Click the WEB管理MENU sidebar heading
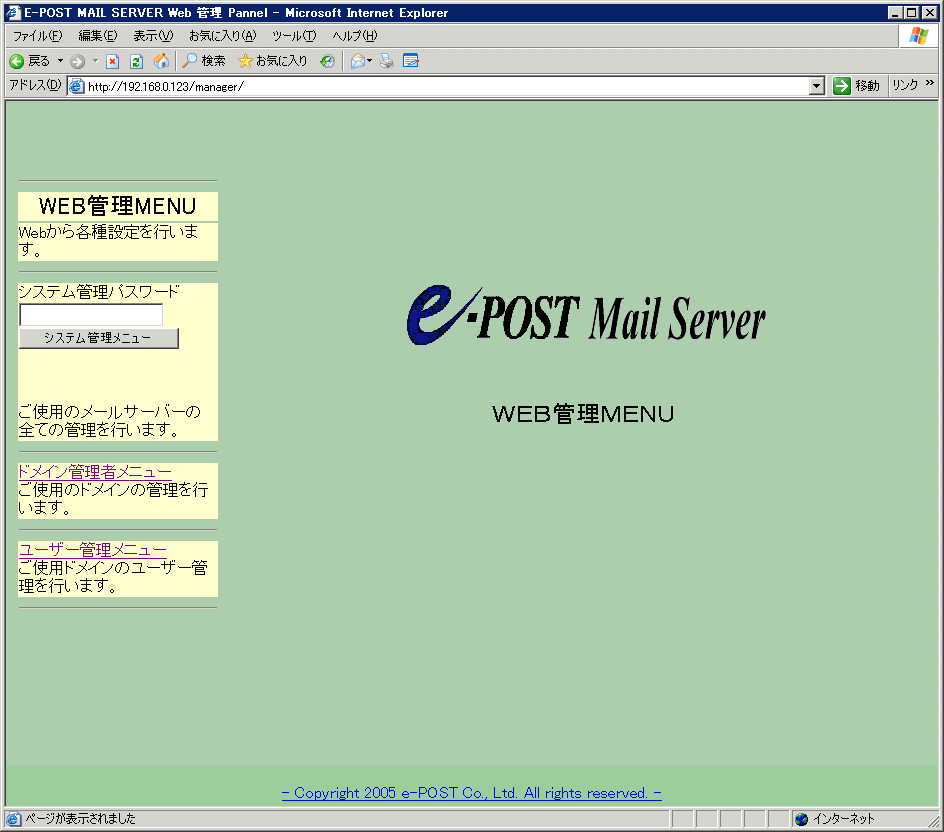The width and height of the screenshot is (944, 832). 117,206
